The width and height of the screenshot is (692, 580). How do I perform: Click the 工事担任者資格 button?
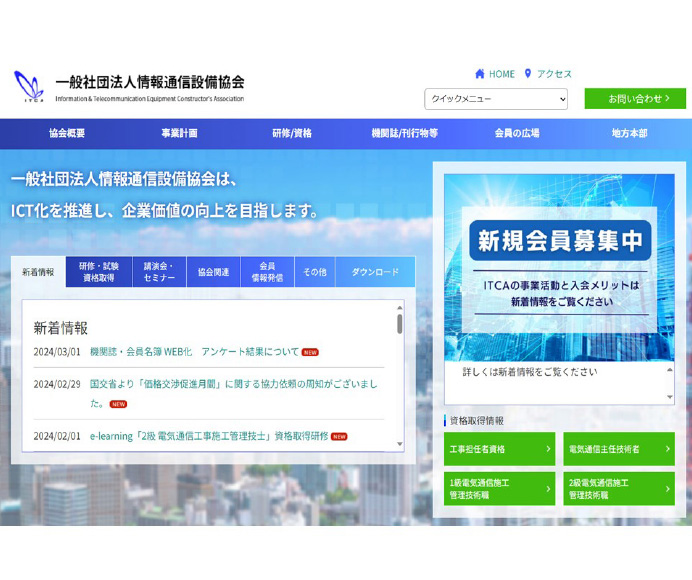pos(500,449)
